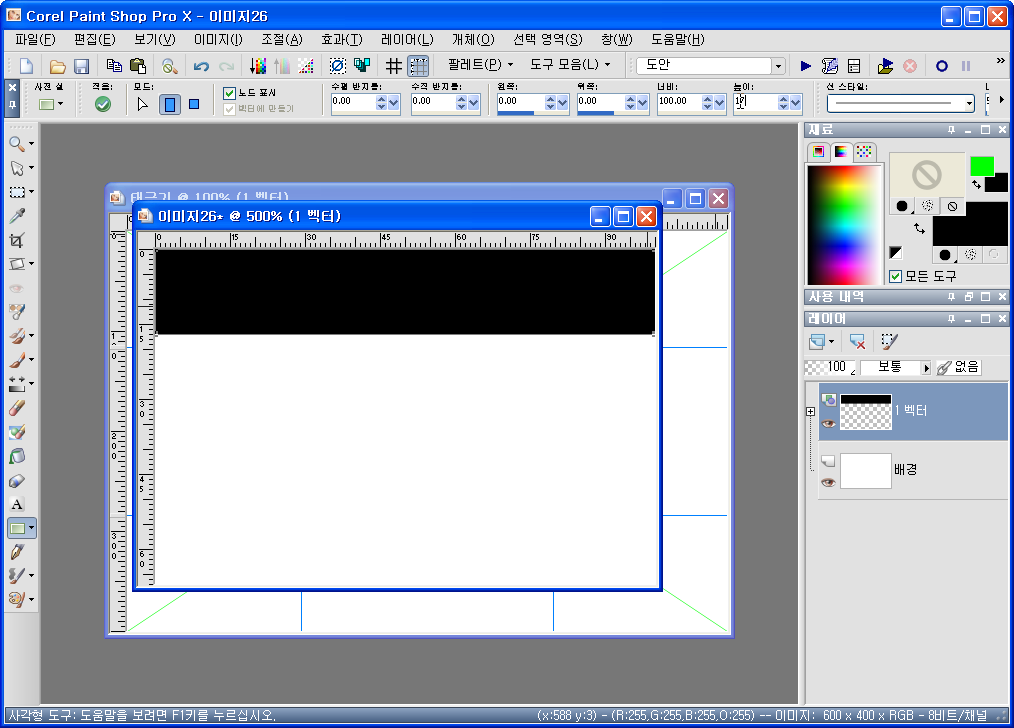This screenshot has width=1014, height=728.
Task: Open the script dropdown showing 도안
Action: coord(778,65)
